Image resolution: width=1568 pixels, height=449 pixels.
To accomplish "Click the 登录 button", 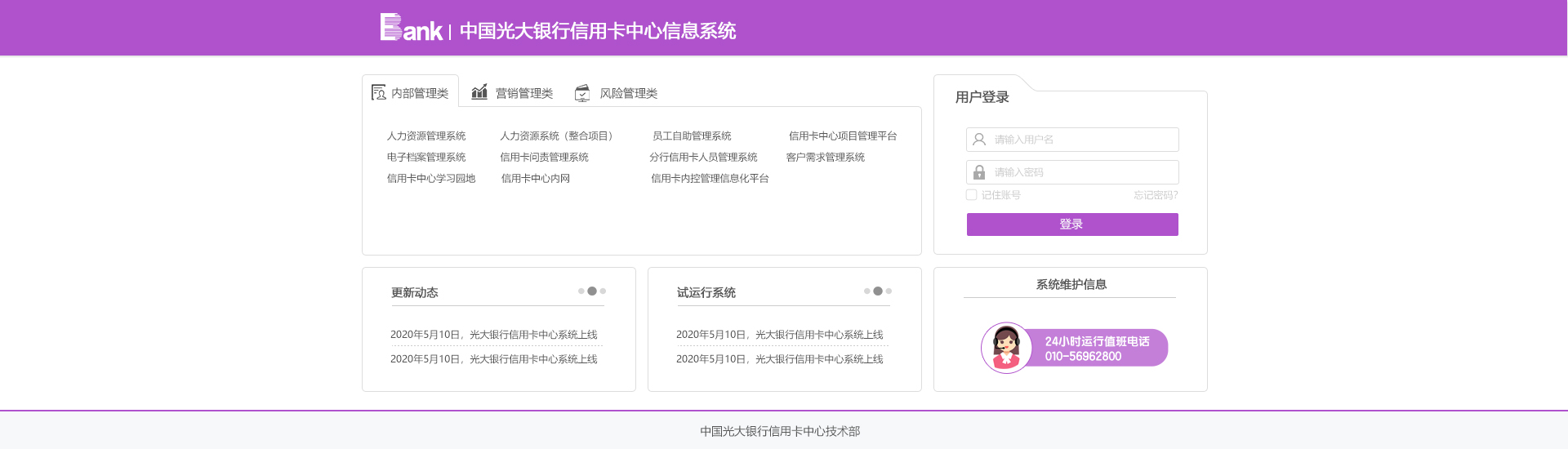I will click(1072, 224).
